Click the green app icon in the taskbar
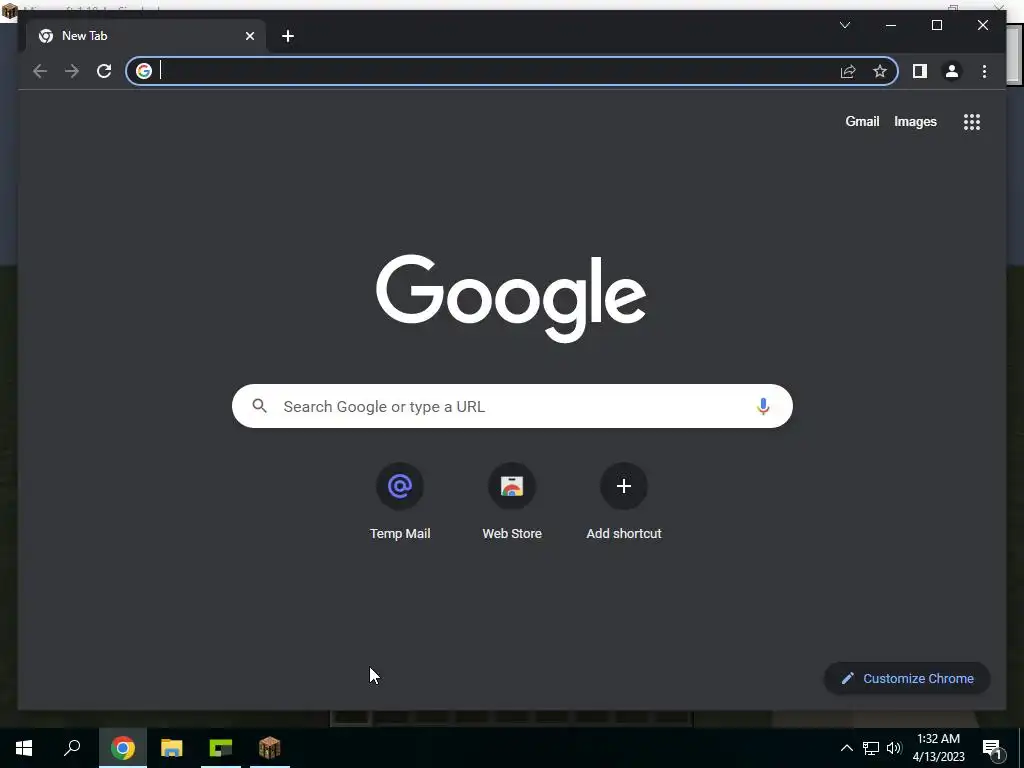 tap(221, 748)
